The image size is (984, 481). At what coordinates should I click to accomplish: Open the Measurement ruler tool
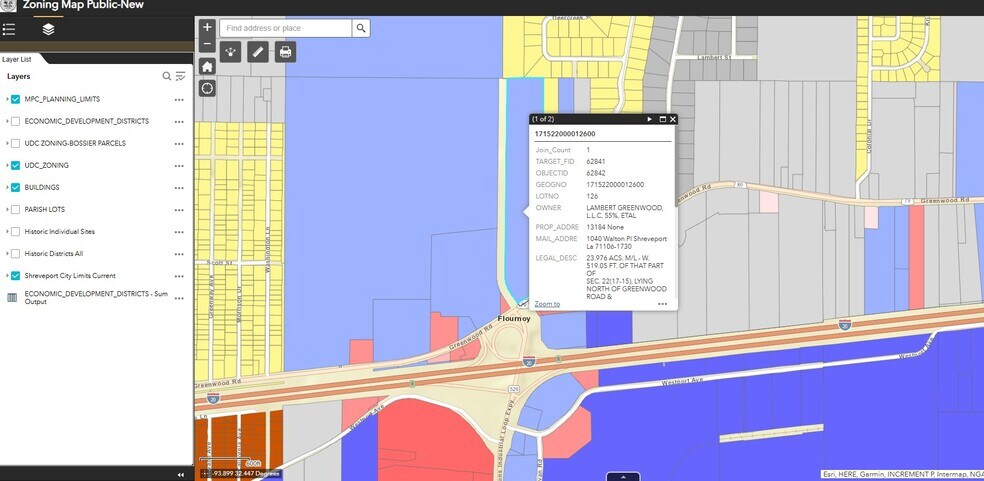point(258,51)
